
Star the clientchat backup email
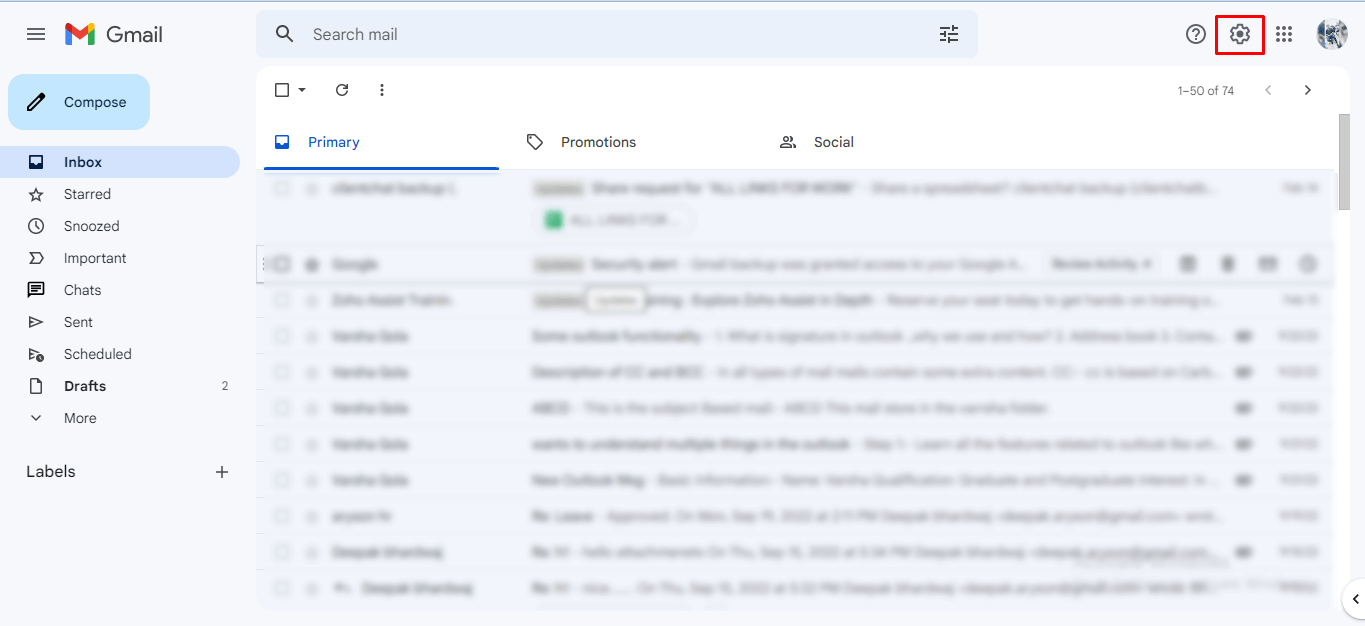pos(312,188)
